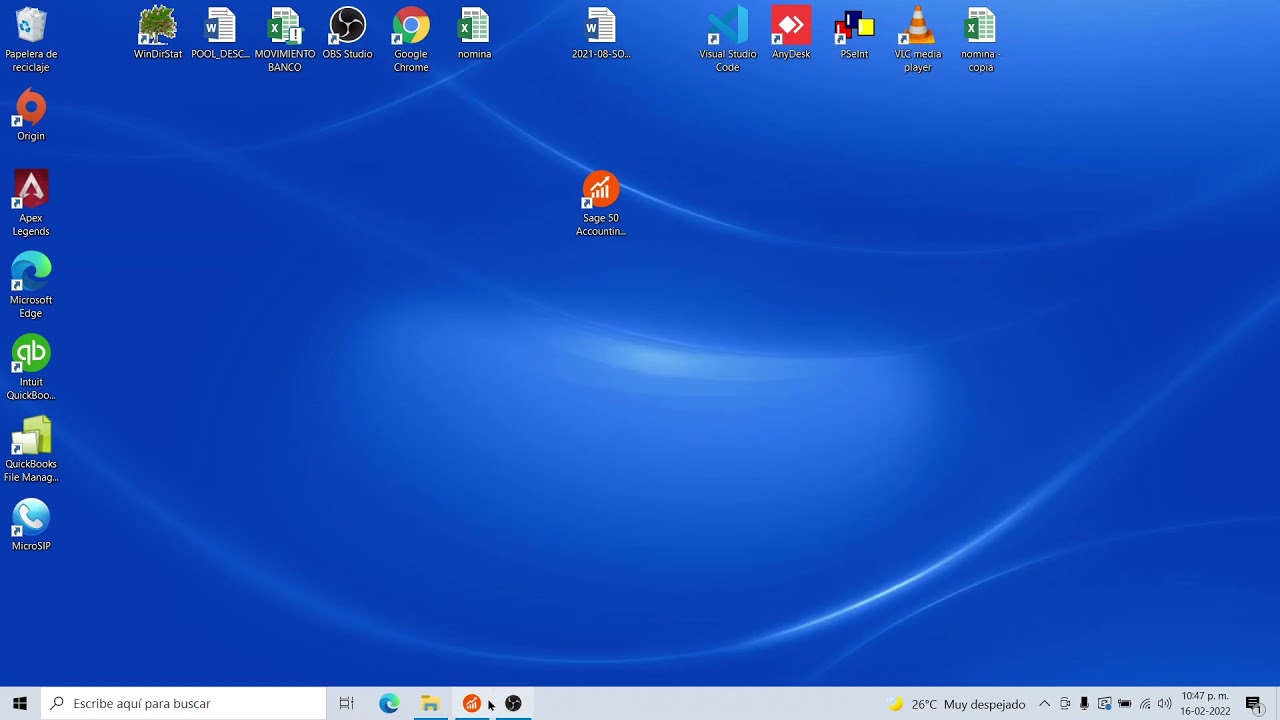Click the 'Escribe aquí para buscar' search box
The image size is (1280, 720).
[x=183, y=704]
